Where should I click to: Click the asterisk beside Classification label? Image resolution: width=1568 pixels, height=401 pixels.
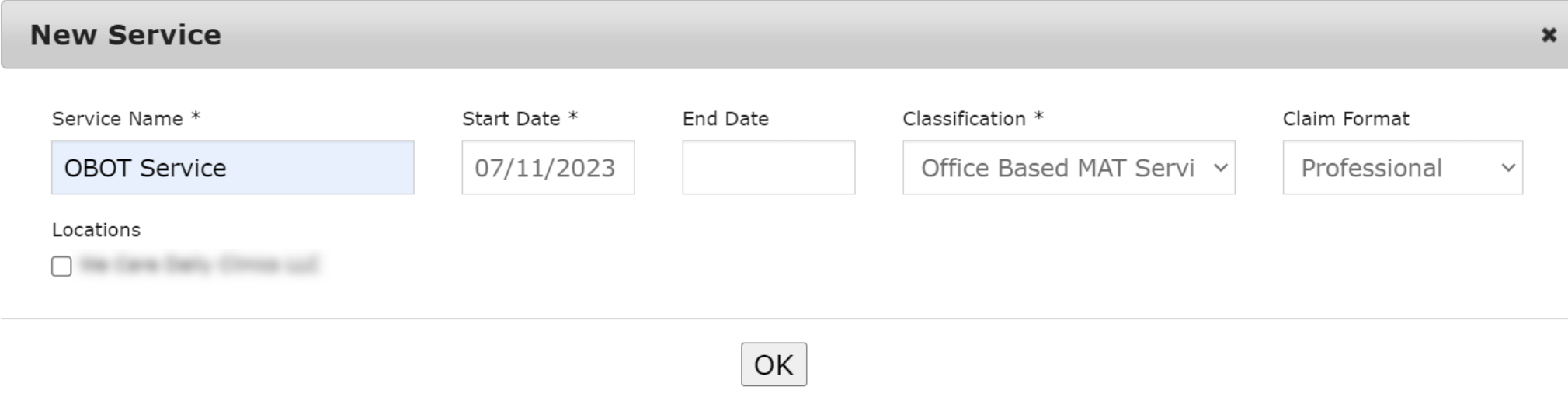coord(1038,117)
